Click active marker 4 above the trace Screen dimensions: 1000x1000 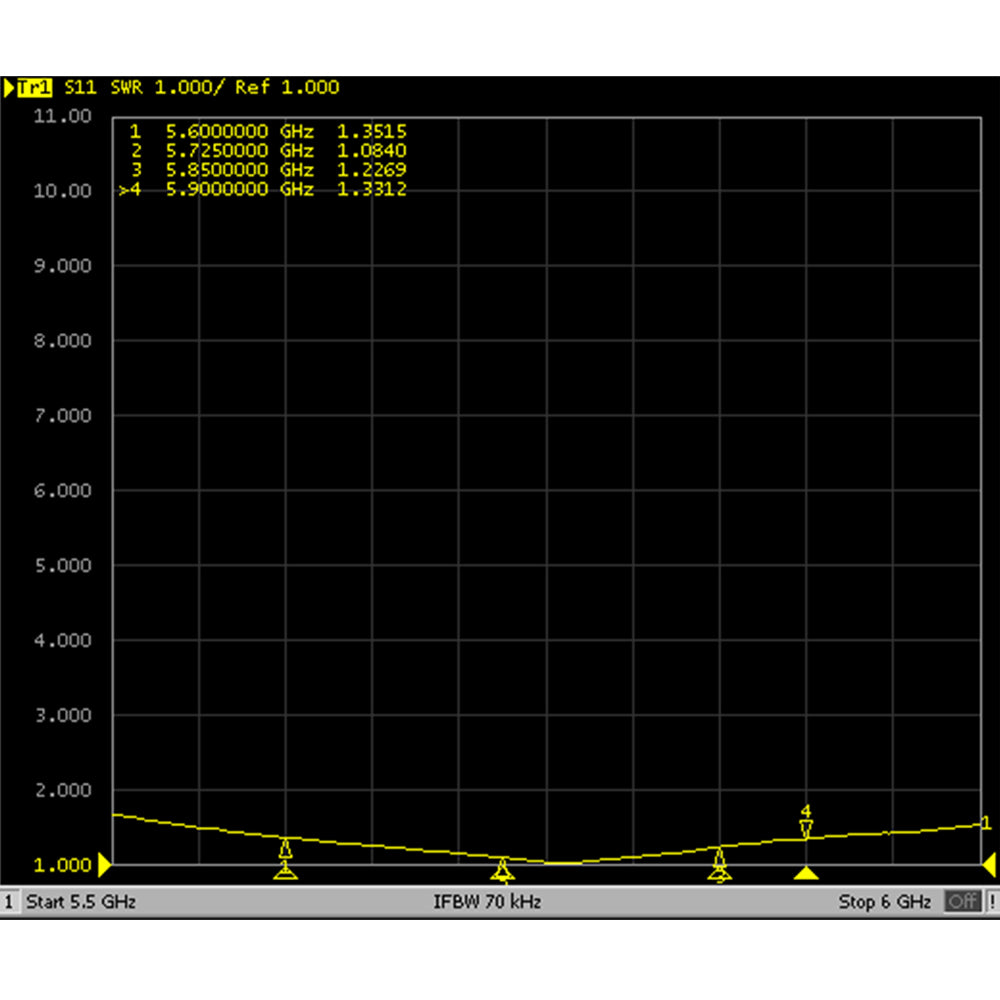[x=805, y=822]
